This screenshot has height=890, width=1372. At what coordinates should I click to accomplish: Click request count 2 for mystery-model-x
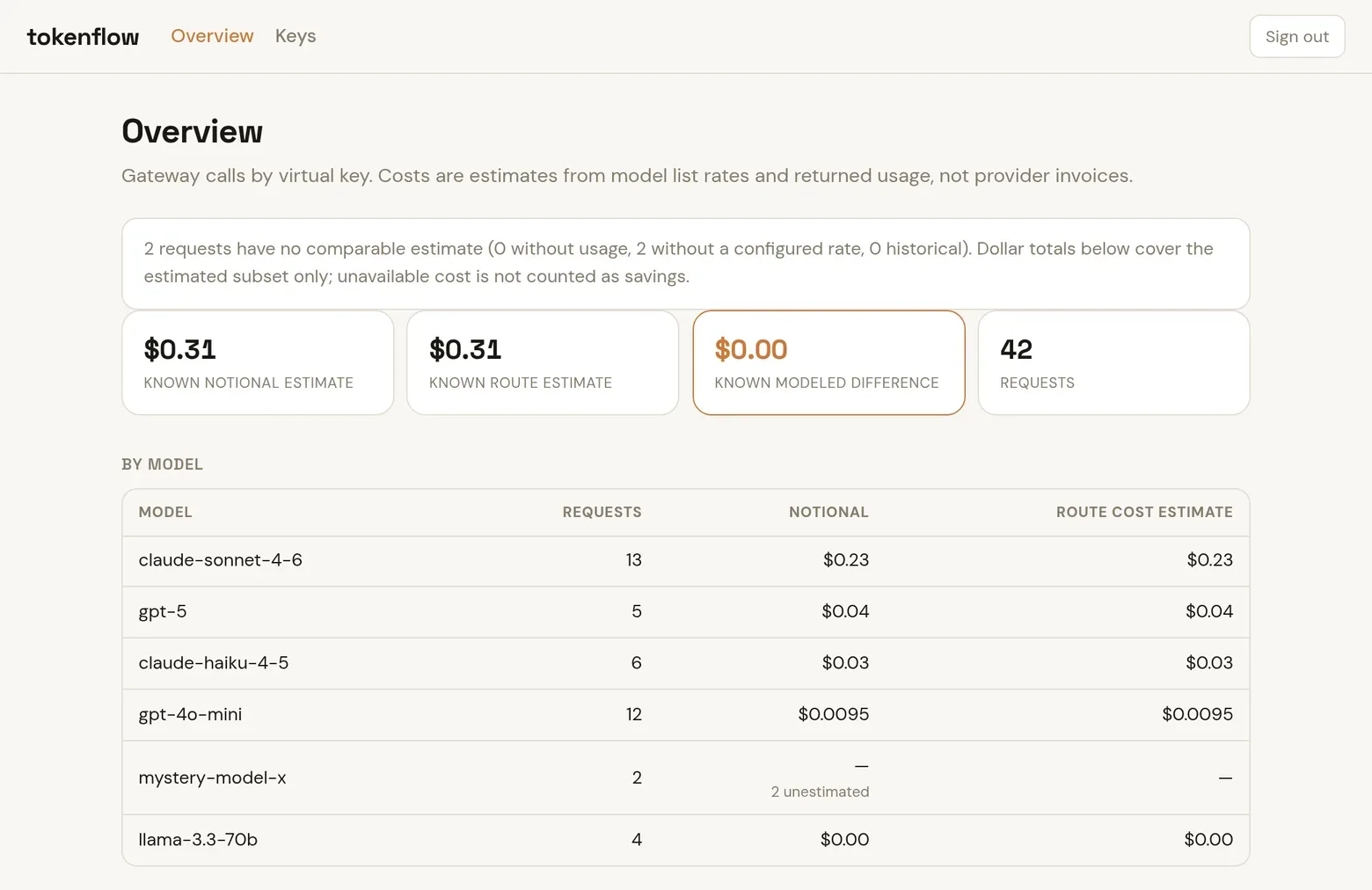[637, 777]
